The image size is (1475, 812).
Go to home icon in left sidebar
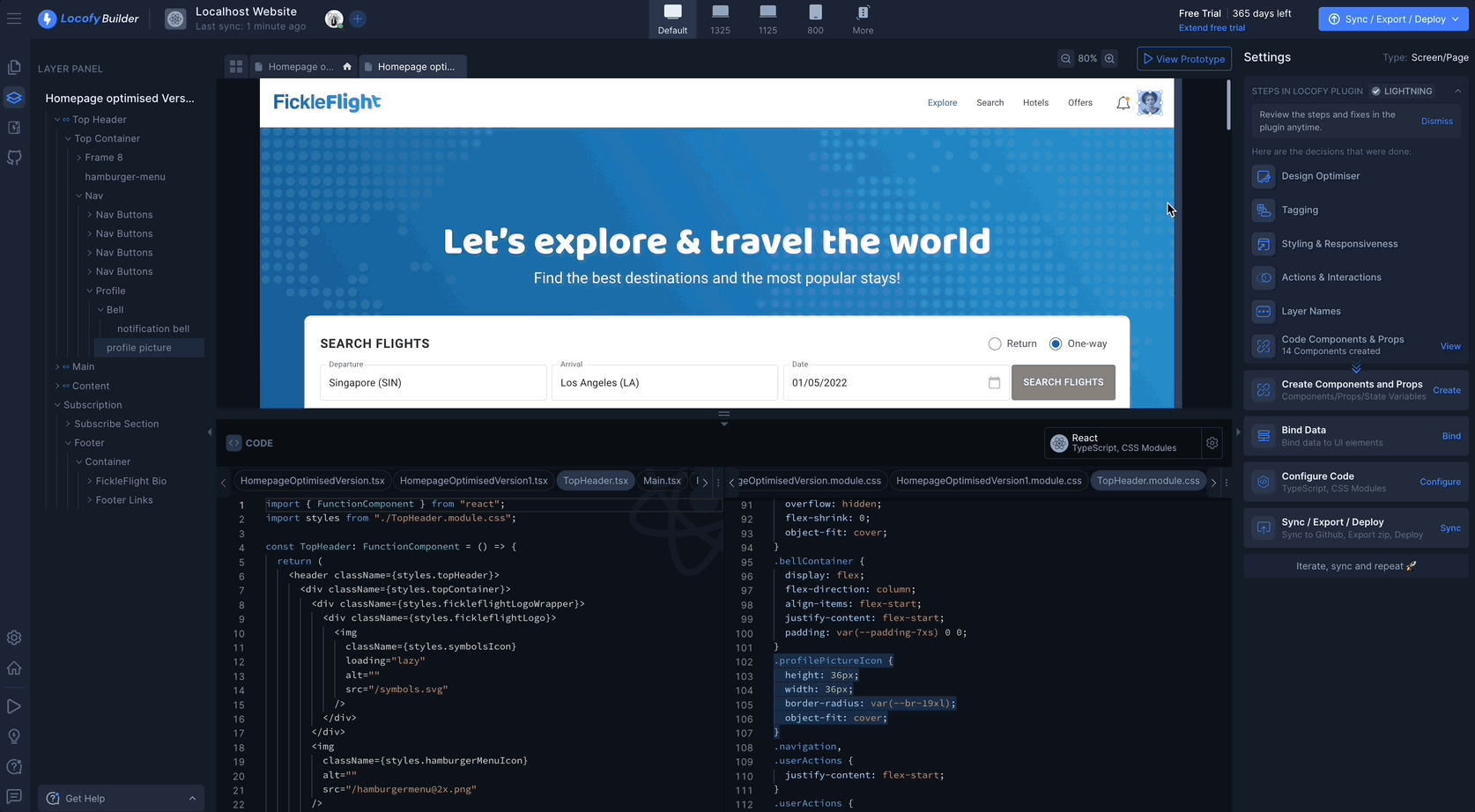click(x=14, y=668)
